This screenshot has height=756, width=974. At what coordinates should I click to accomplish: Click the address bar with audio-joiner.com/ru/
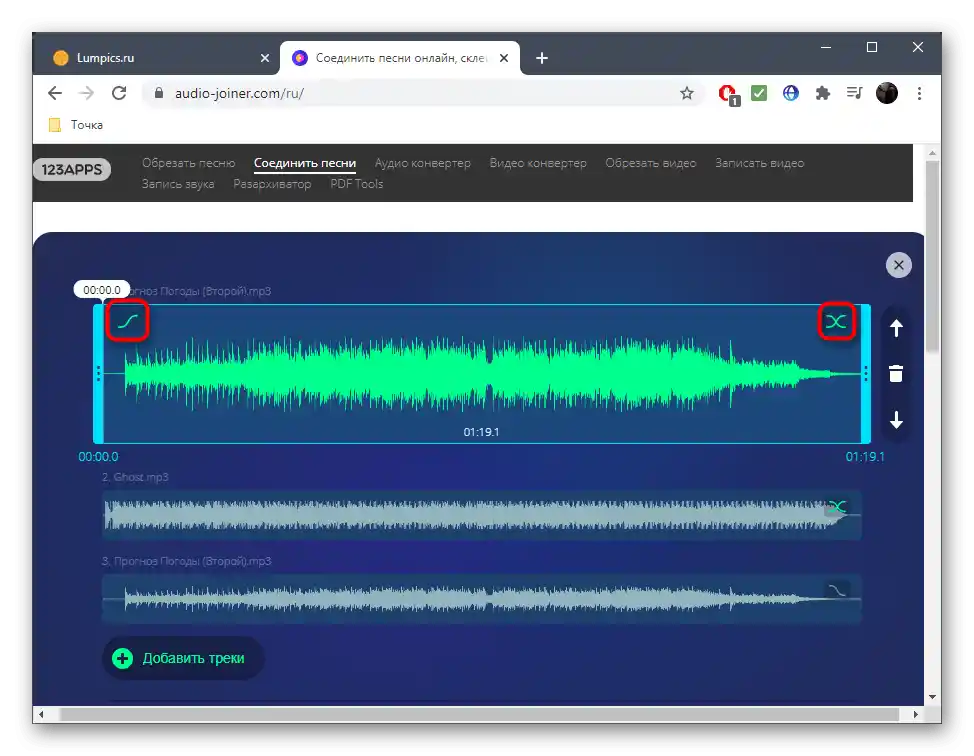click(x=422, y=93)
